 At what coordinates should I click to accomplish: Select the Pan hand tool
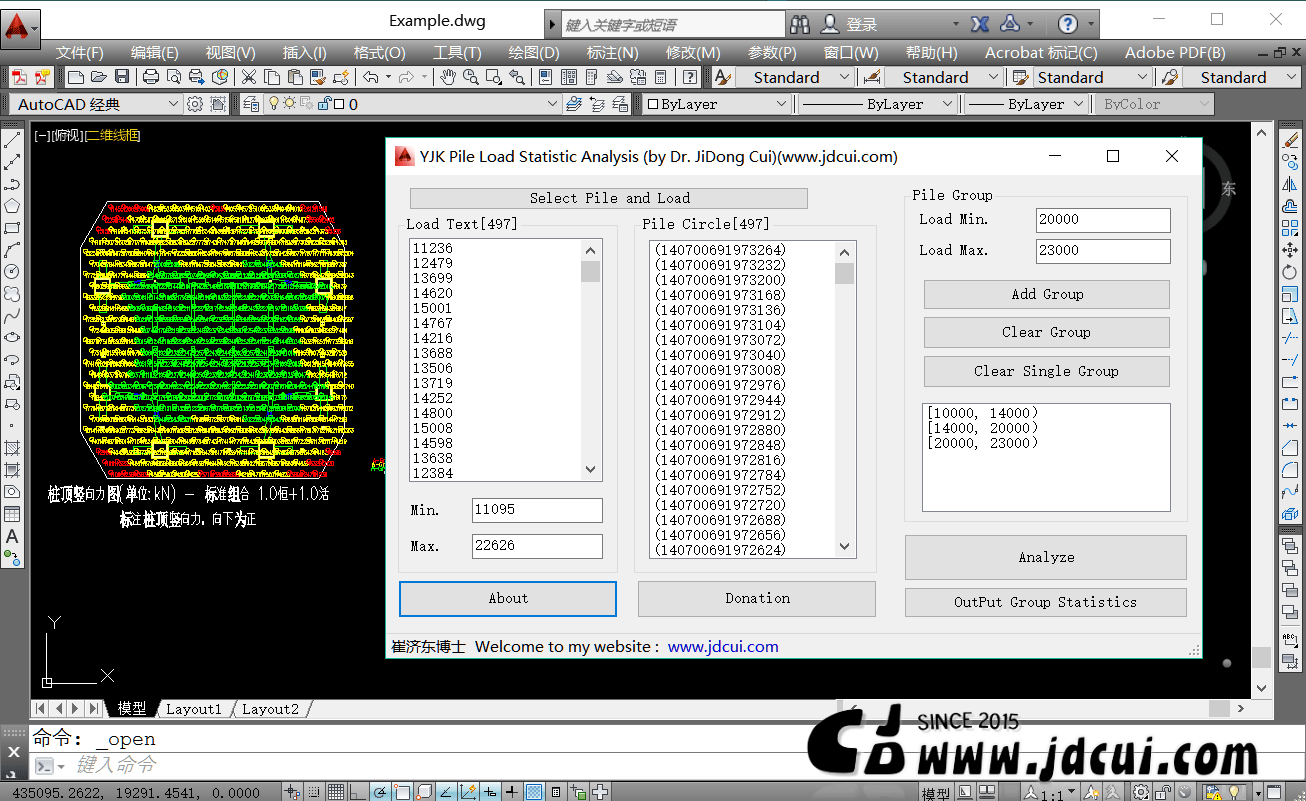click(447, 77)
